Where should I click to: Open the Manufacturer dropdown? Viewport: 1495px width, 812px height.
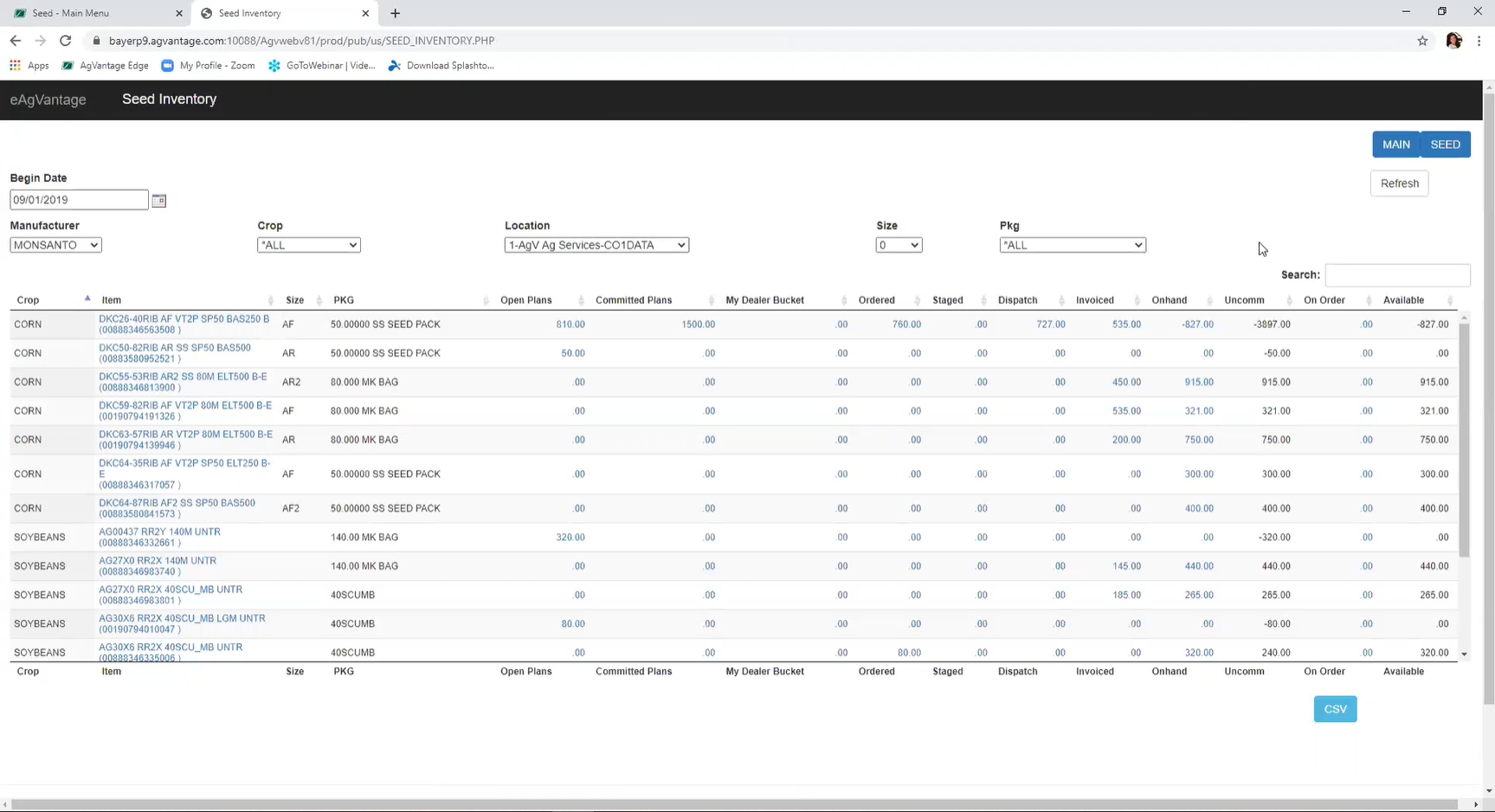[55, 245]
